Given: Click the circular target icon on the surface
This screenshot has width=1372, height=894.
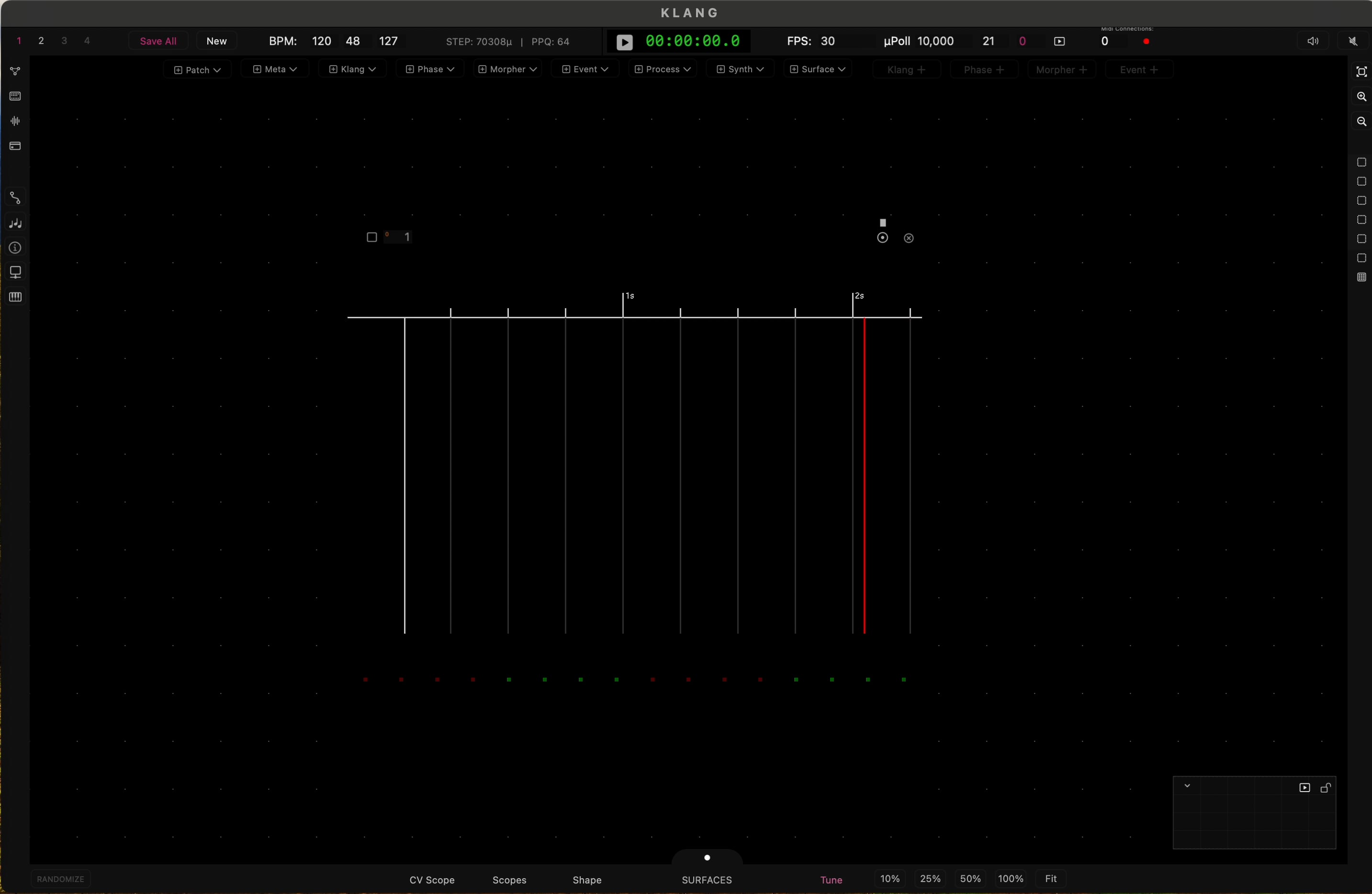Looking at the screenshot, I should (x=882, y=238).
